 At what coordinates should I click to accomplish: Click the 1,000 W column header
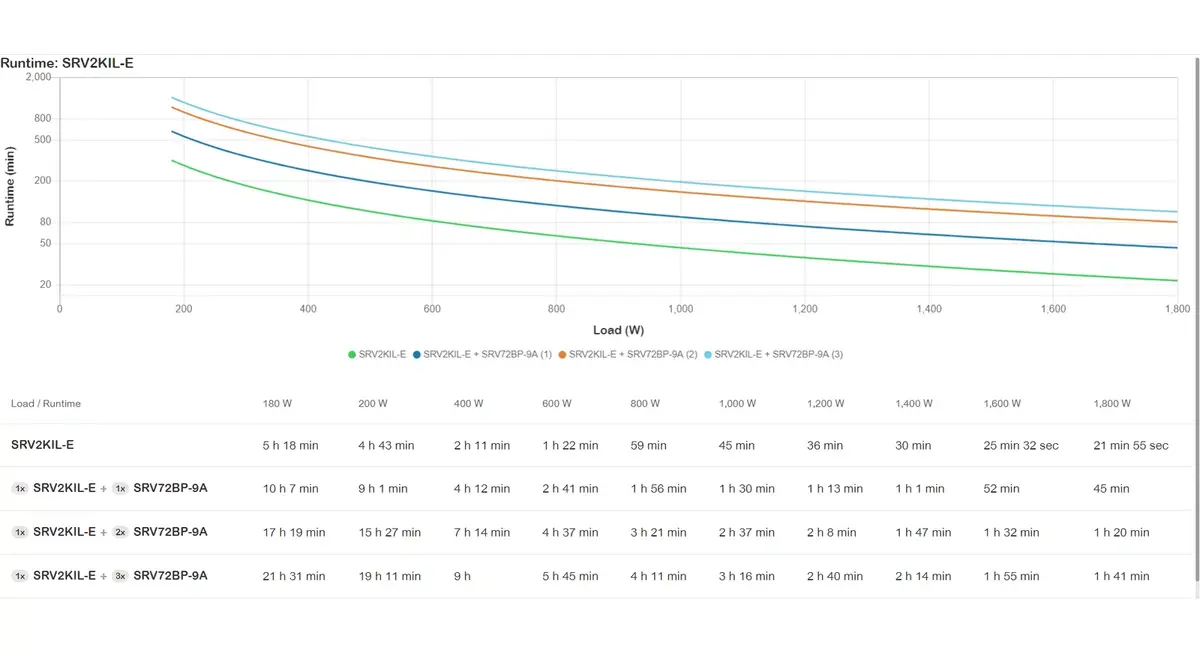click(739, 404)
